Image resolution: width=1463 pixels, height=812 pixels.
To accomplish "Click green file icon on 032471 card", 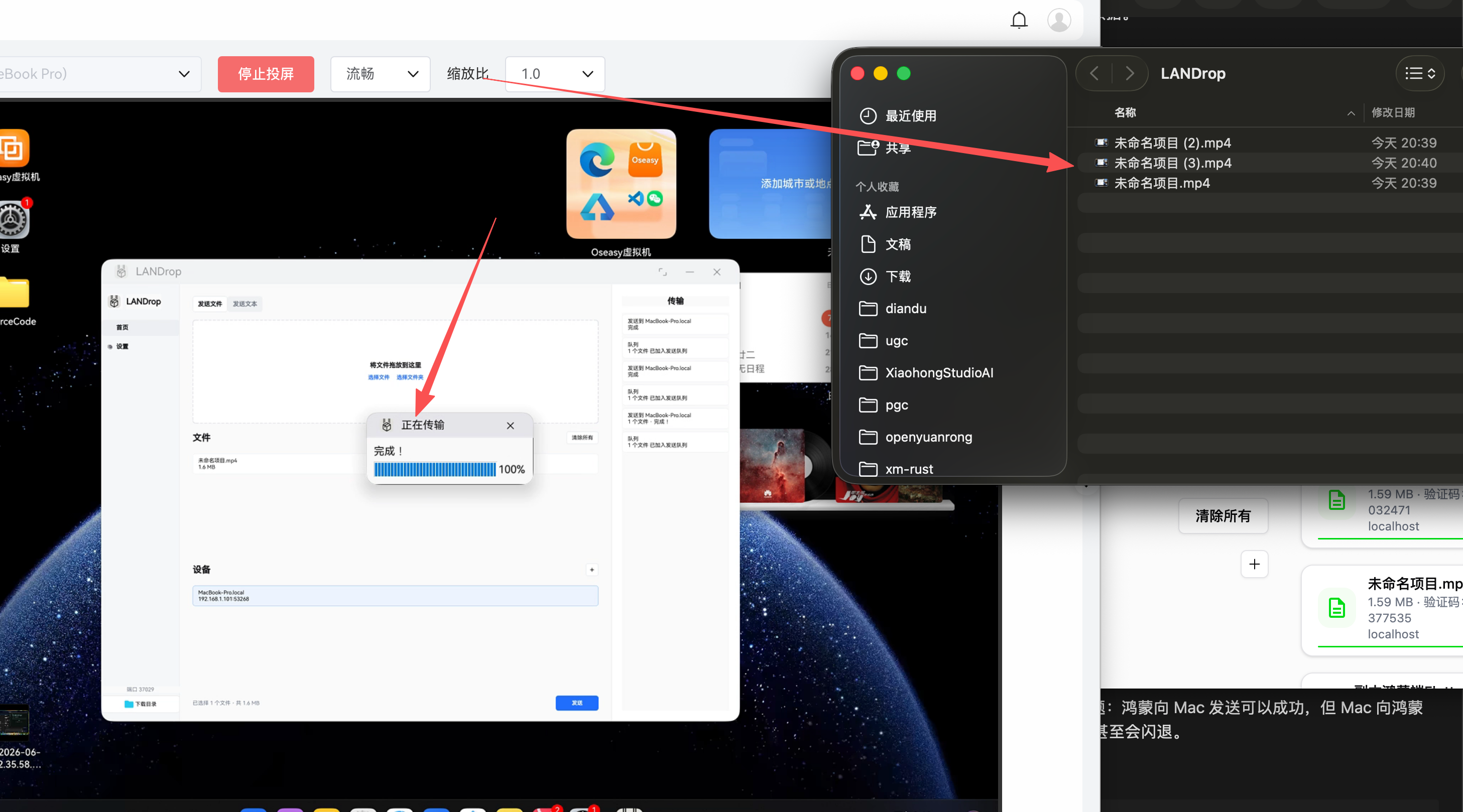I will coord(1337,501).
